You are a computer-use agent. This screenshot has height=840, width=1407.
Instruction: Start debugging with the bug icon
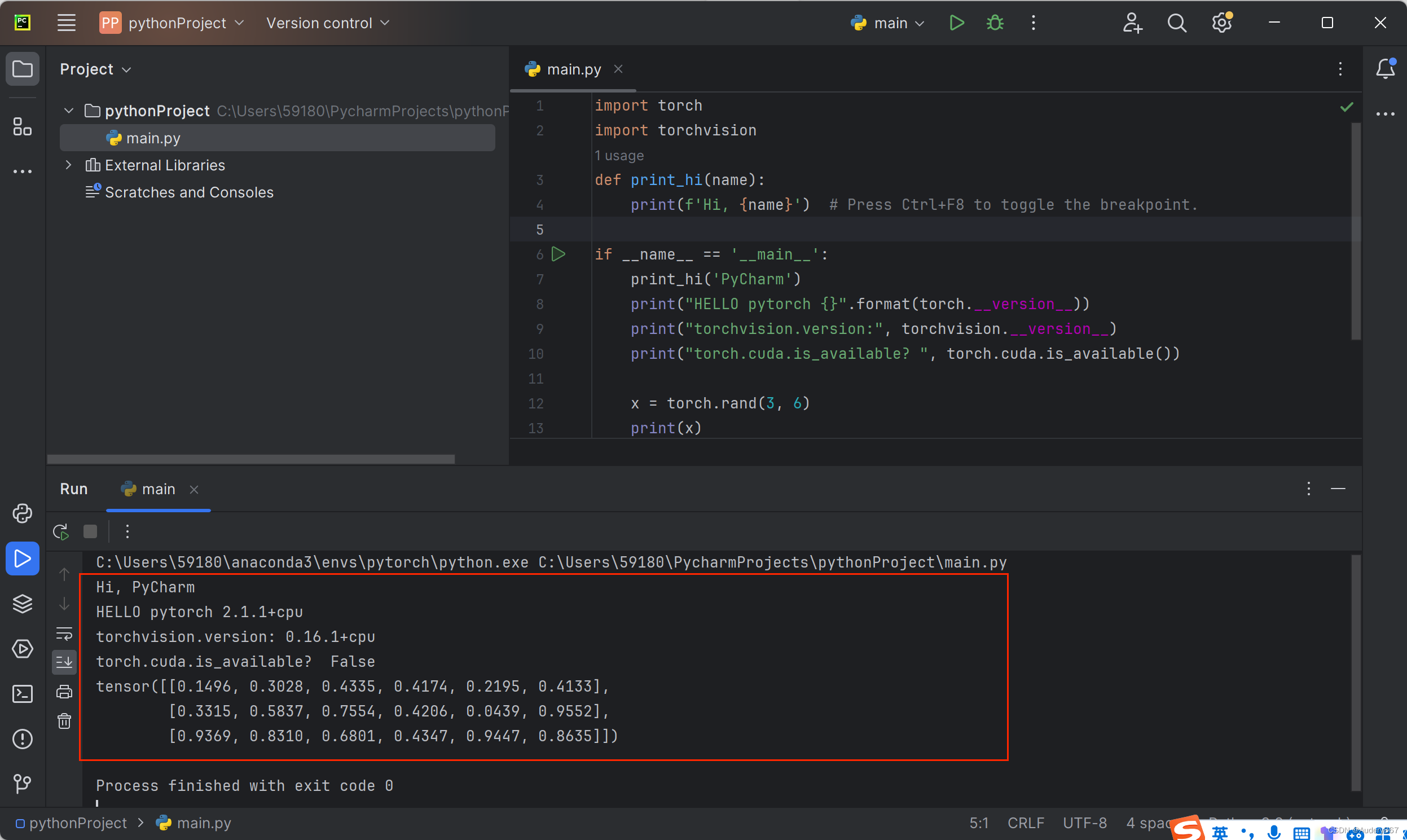point(995,23)
